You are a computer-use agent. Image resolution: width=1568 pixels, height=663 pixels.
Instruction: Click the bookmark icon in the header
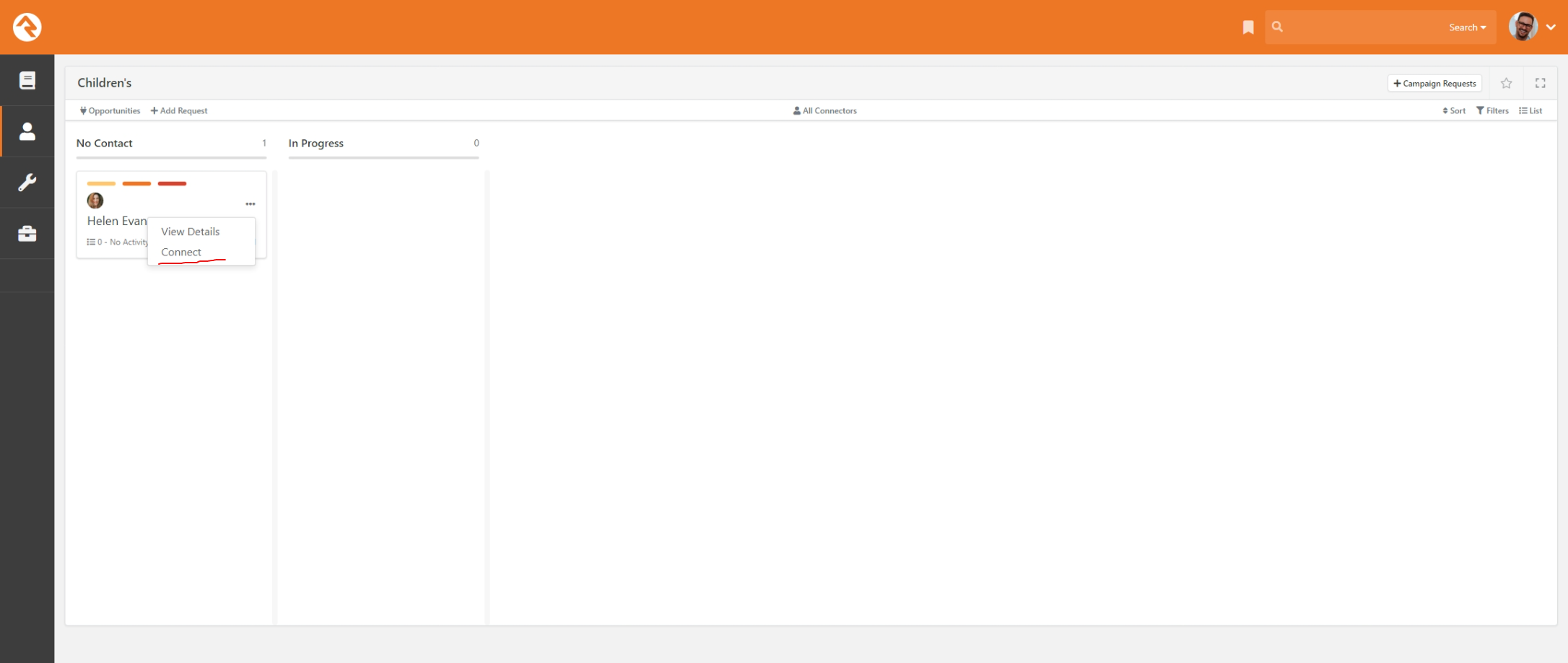[1247, 27]
